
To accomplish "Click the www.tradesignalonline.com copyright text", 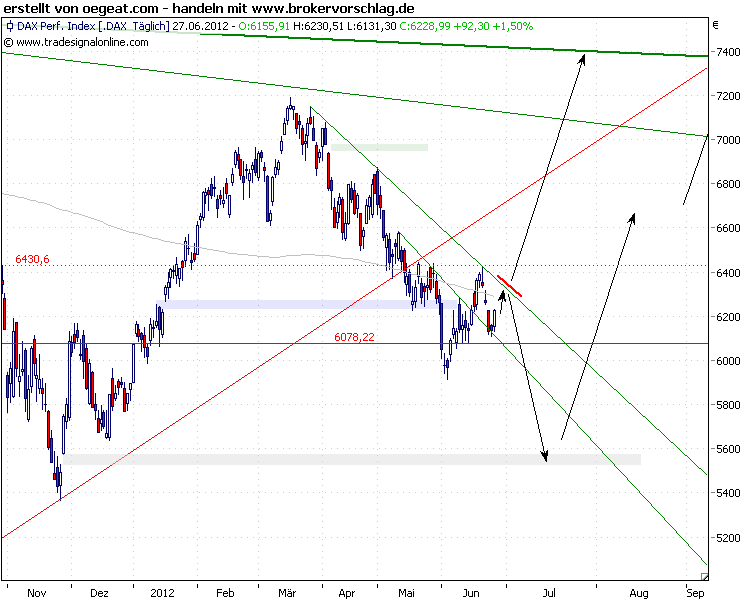I will 76,42.
